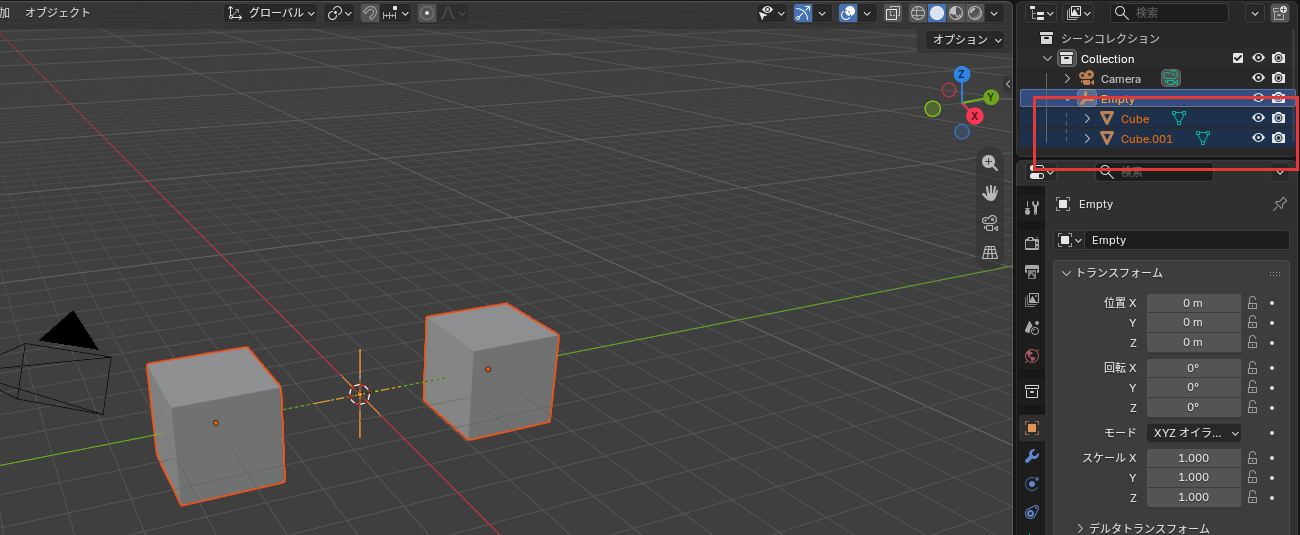Viewport: 1300px width, 535px height.
Task: Click Cube.001 mesh data triangle icon
Action: pyautogui.click(x=1203, y=138)
